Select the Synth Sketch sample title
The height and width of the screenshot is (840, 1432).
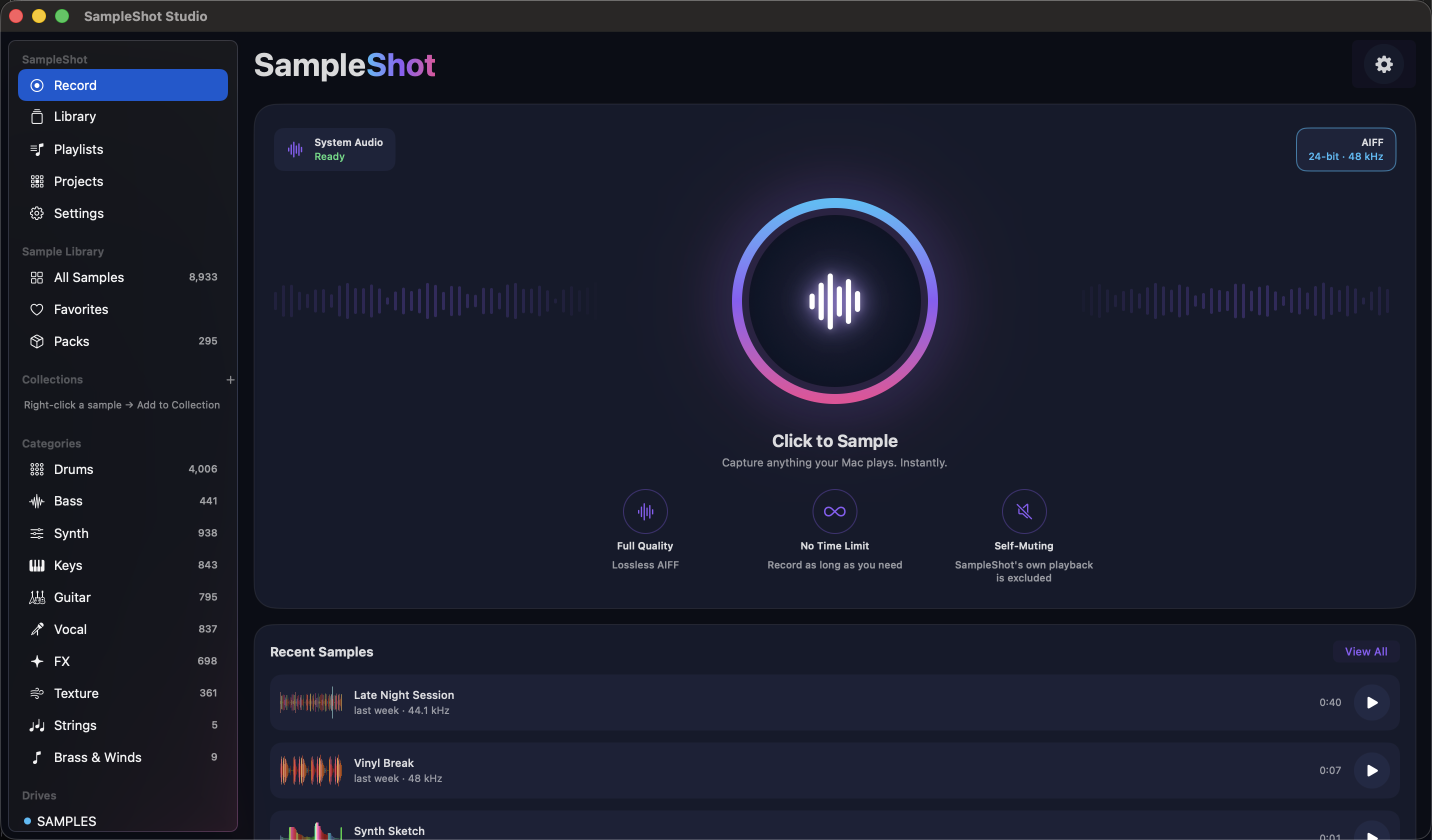pyautogui.click(x=388, y=831)
